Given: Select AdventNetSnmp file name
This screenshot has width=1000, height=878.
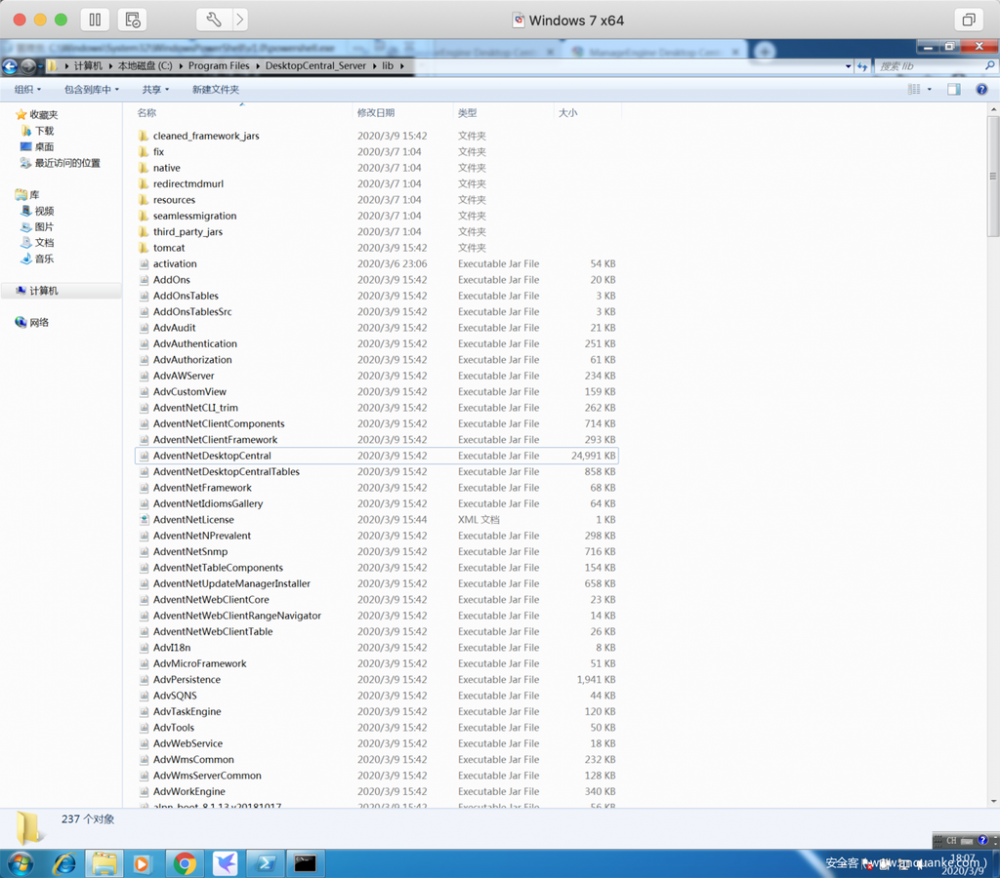Looking at the screenshot, I should [190, 551].
